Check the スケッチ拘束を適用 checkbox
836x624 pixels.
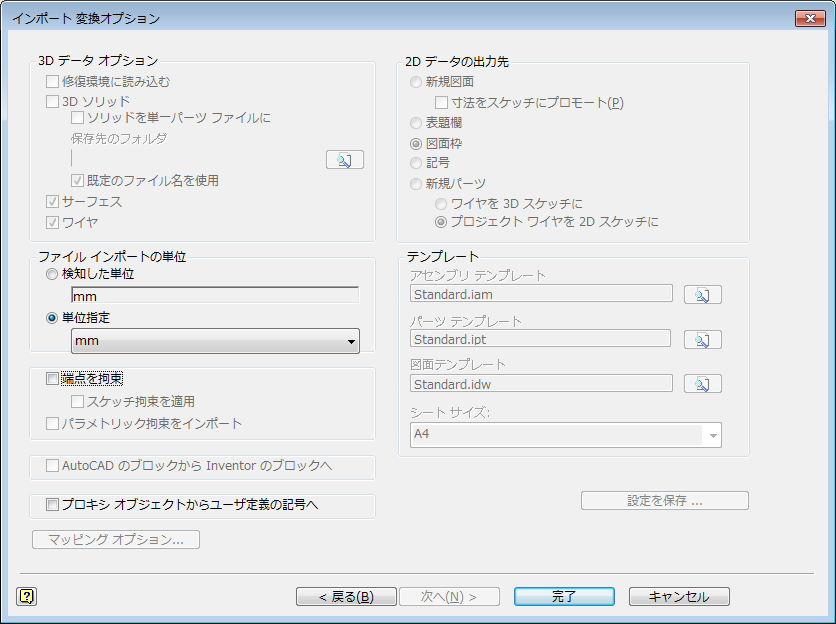78,402
